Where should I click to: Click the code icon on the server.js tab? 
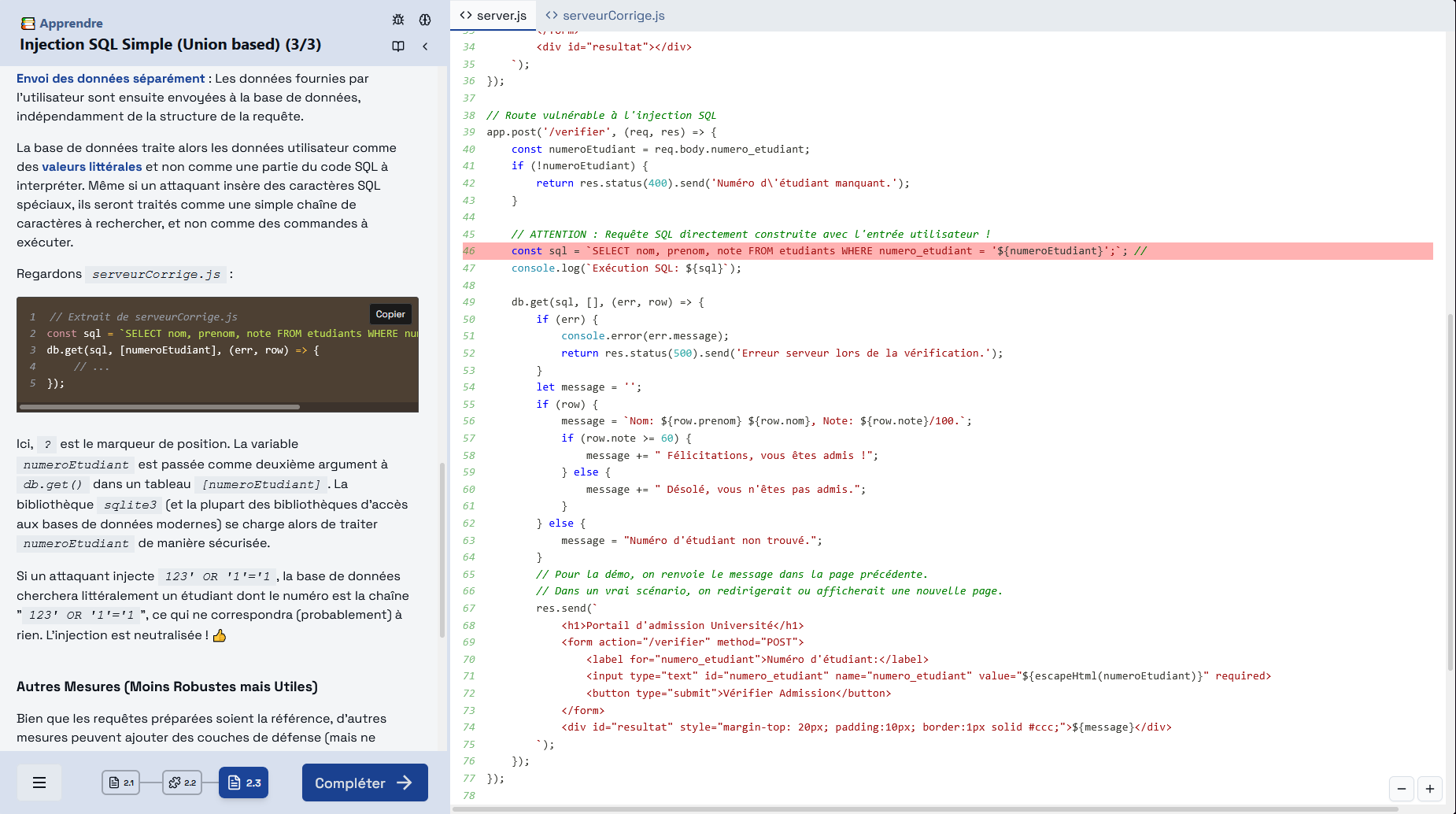(x=466, y=15)
